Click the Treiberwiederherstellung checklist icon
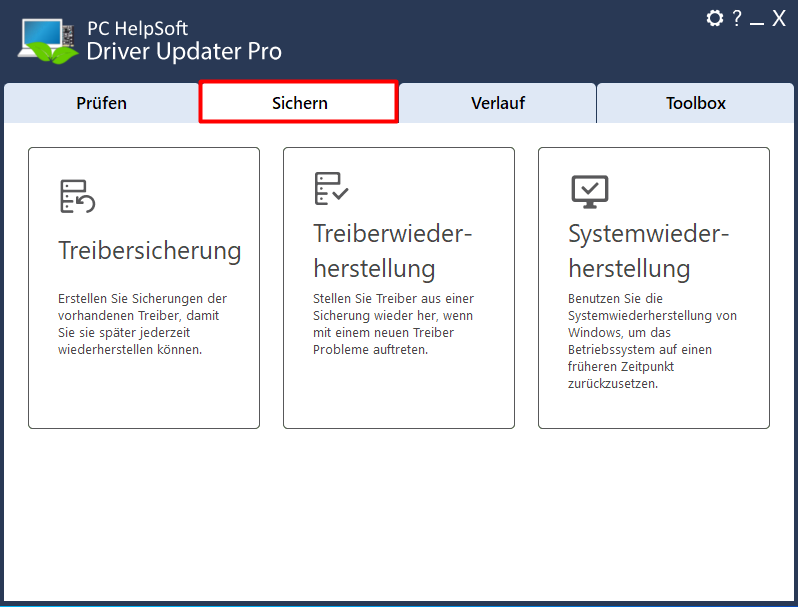798x607 pixels. pyautogui.click(x=331, y=188)
